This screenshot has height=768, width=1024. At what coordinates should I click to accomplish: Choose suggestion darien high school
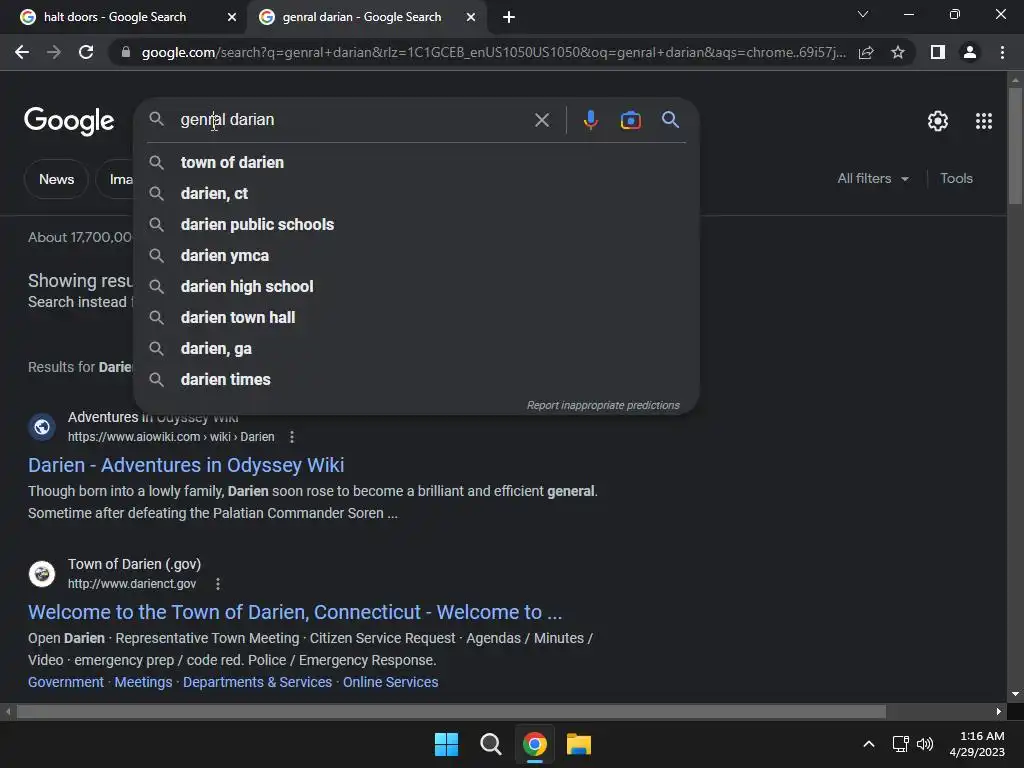[417, 286]
